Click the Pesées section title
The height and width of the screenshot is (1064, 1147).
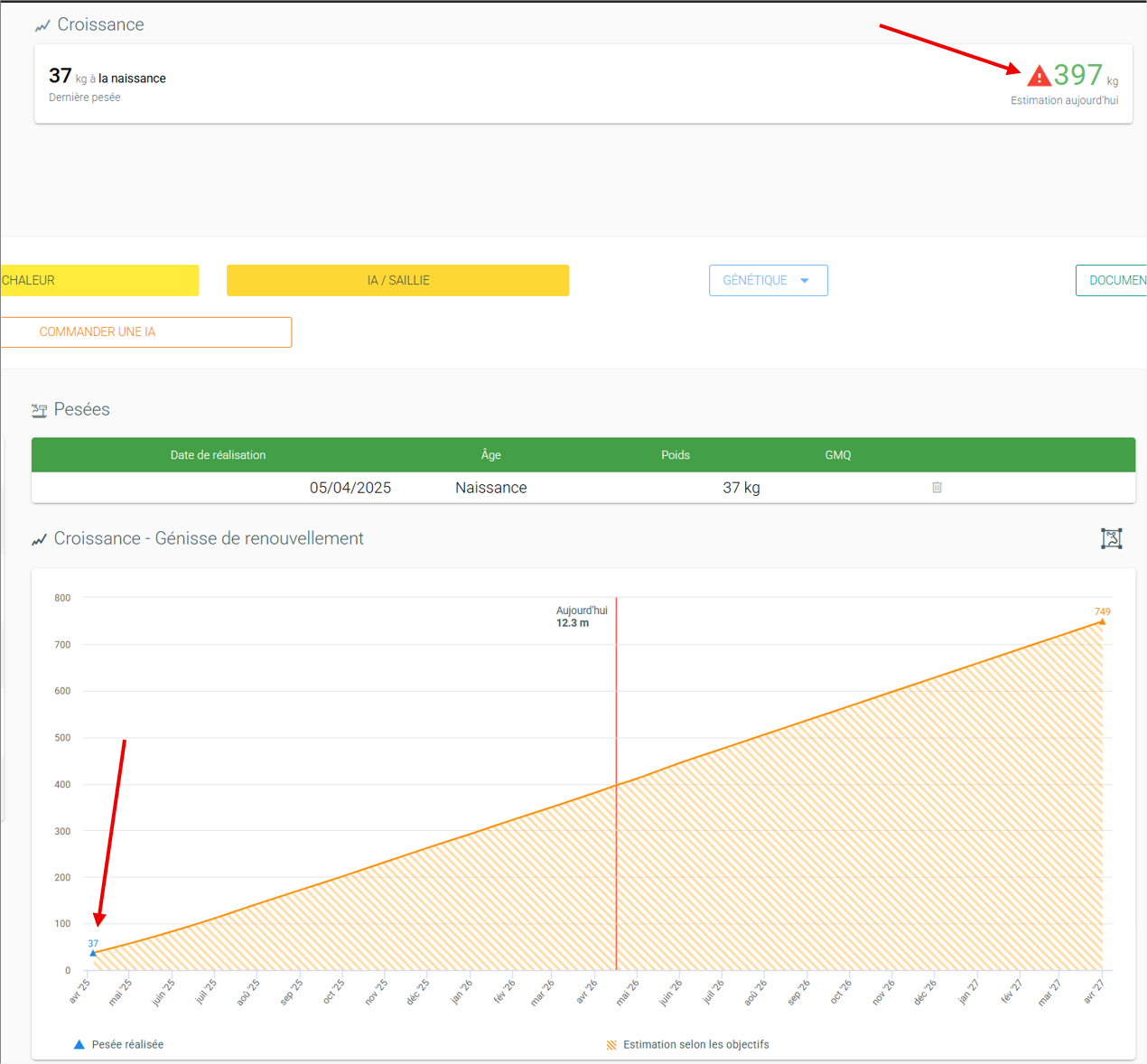pos(82,409)
